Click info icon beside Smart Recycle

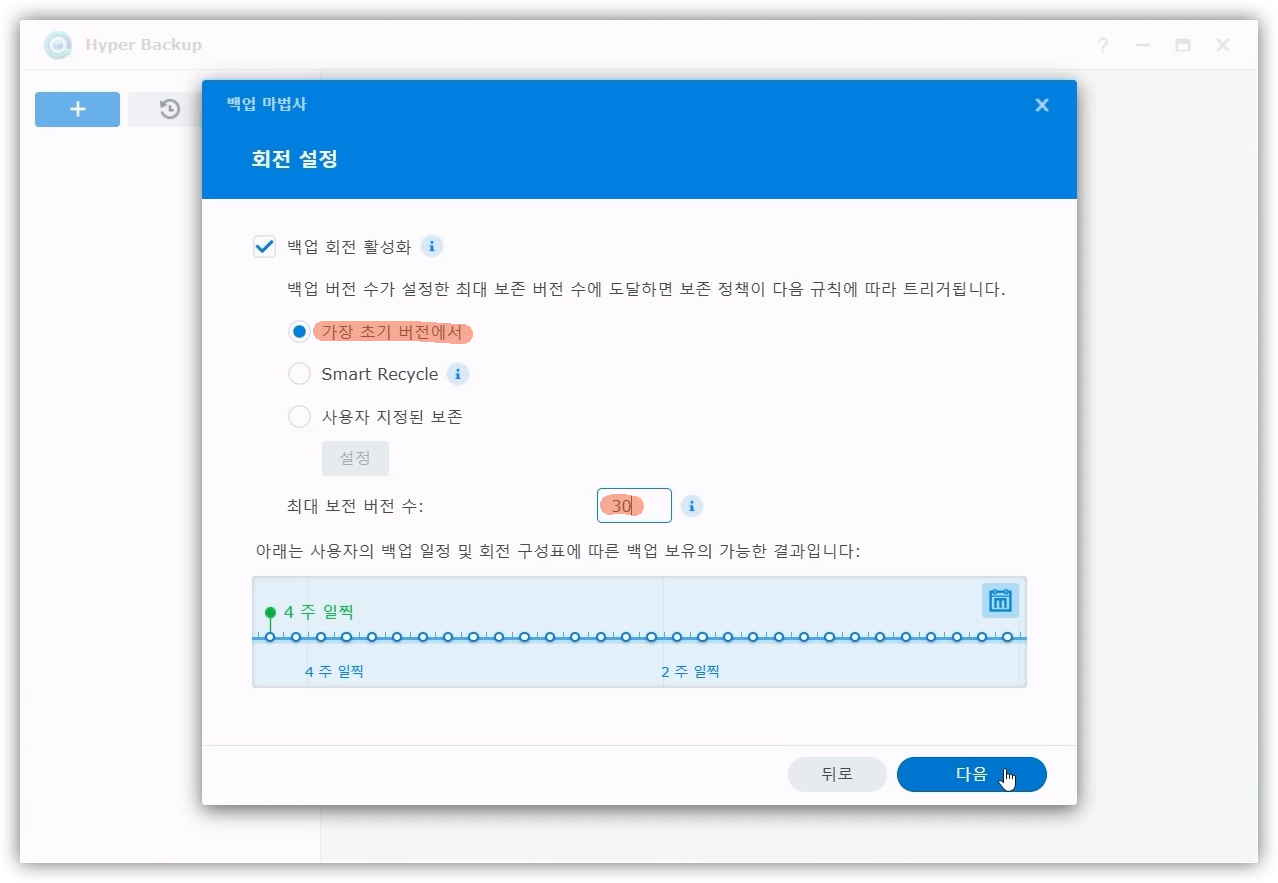click(458, 374)
